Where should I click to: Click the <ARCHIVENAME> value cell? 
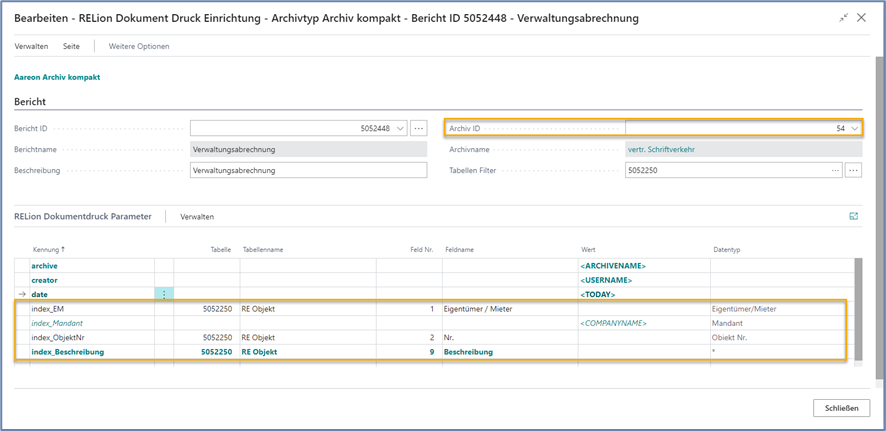point(644,265)
